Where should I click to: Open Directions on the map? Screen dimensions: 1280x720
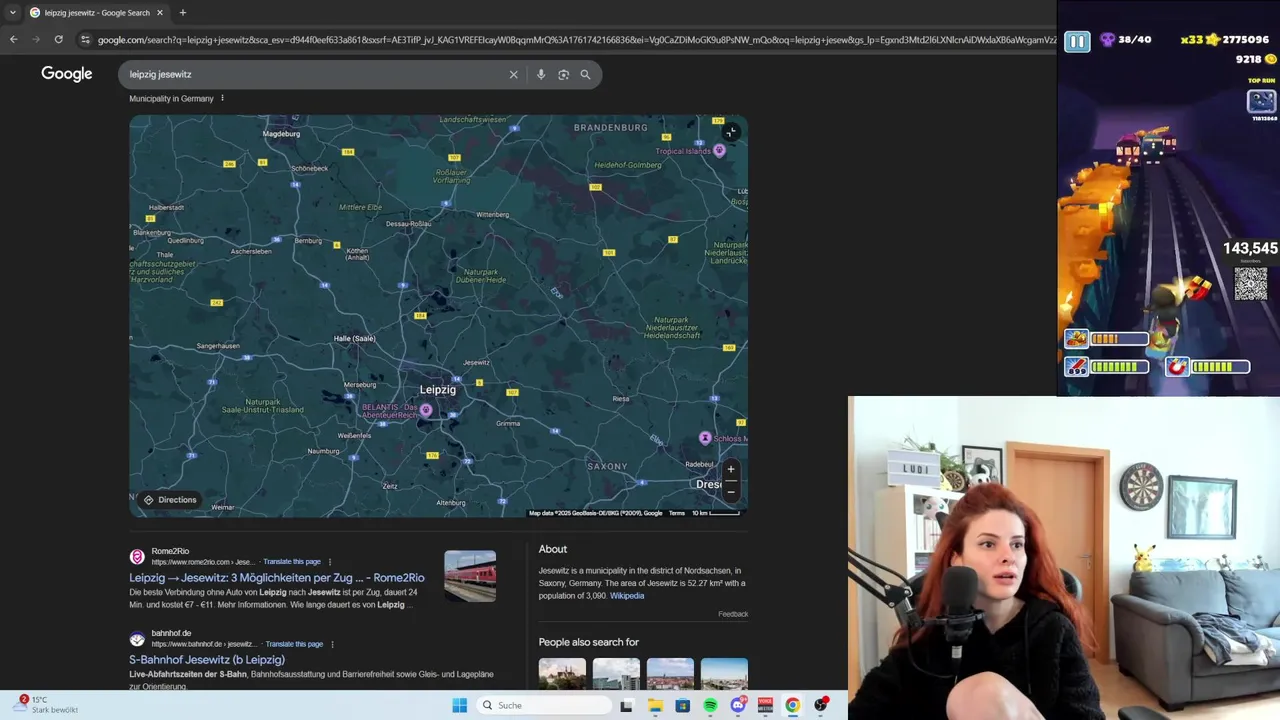[x=169, y=500]
